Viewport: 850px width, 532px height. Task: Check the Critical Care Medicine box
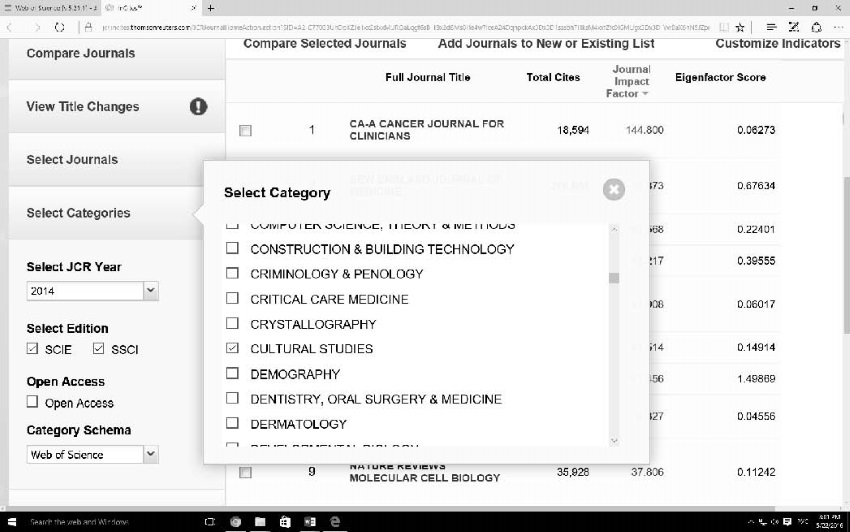pos(232,298)
